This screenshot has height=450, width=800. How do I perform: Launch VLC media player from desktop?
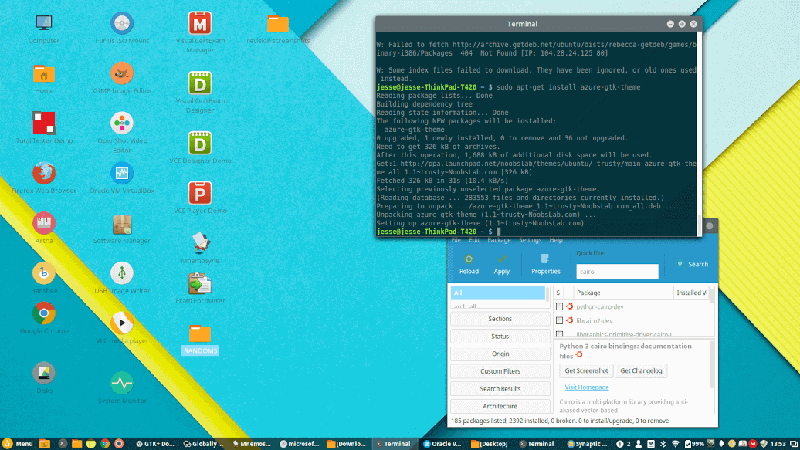[x=121, y=325]
